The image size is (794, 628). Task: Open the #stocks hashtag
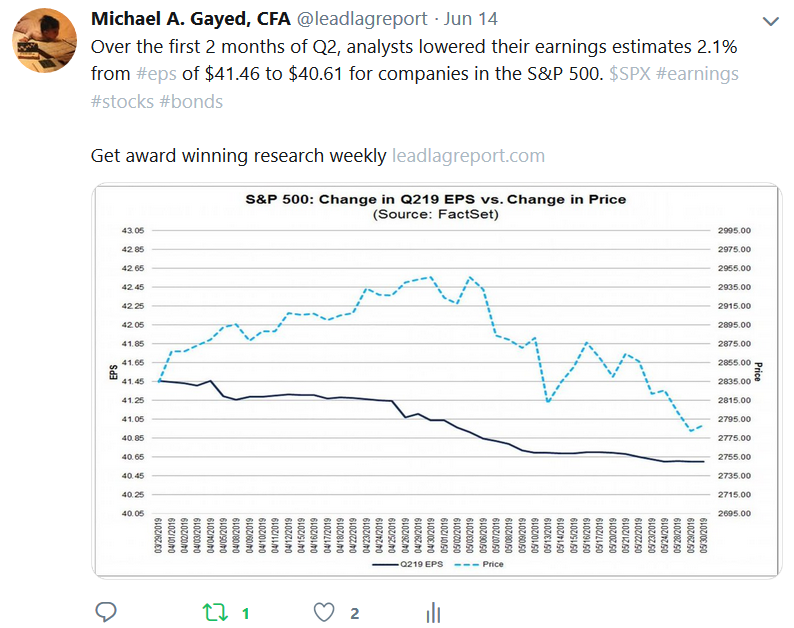coord(122,101)
